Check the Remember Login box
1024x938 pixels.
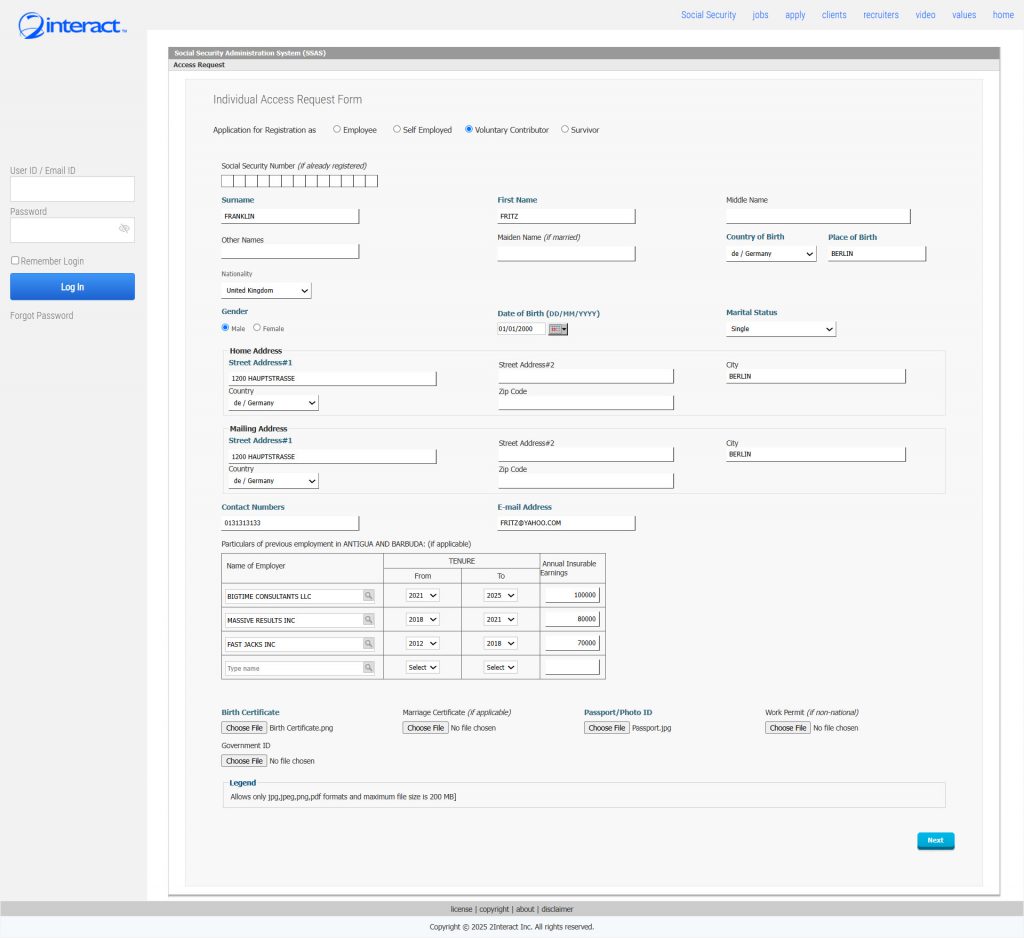click(15, 260)
